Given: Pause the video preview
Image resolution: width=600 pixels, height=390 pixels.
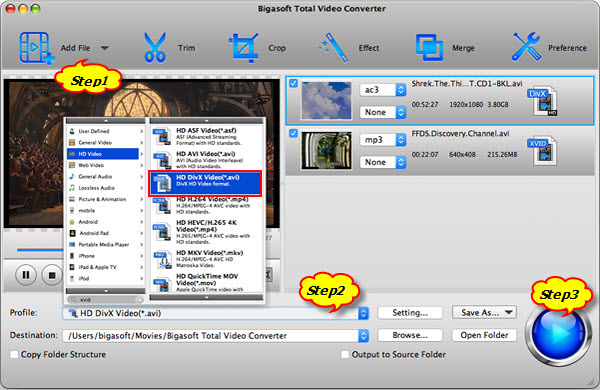Looking at the screenshot, I should pos(26,275).
